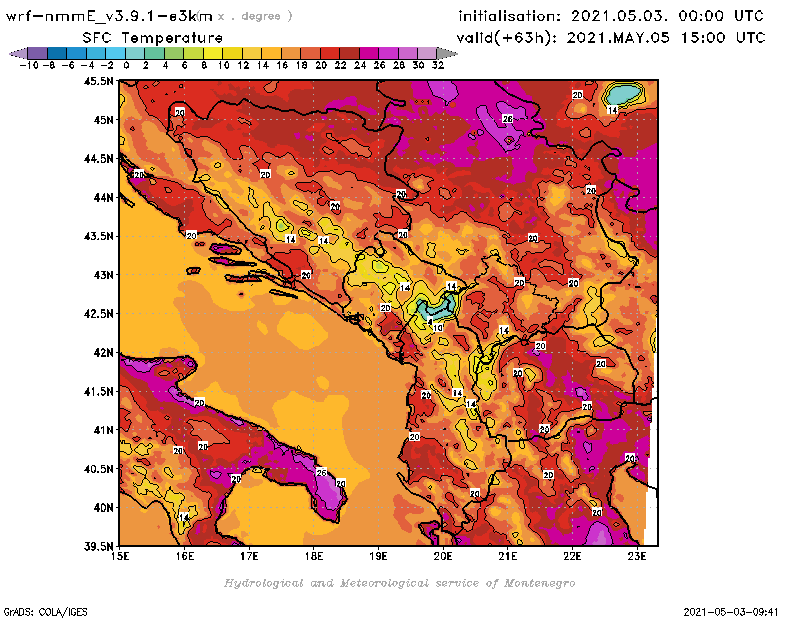Viewport: 800px width, 618px height.
Task: Click the "39.5N" latitude label
Action: 98,547
